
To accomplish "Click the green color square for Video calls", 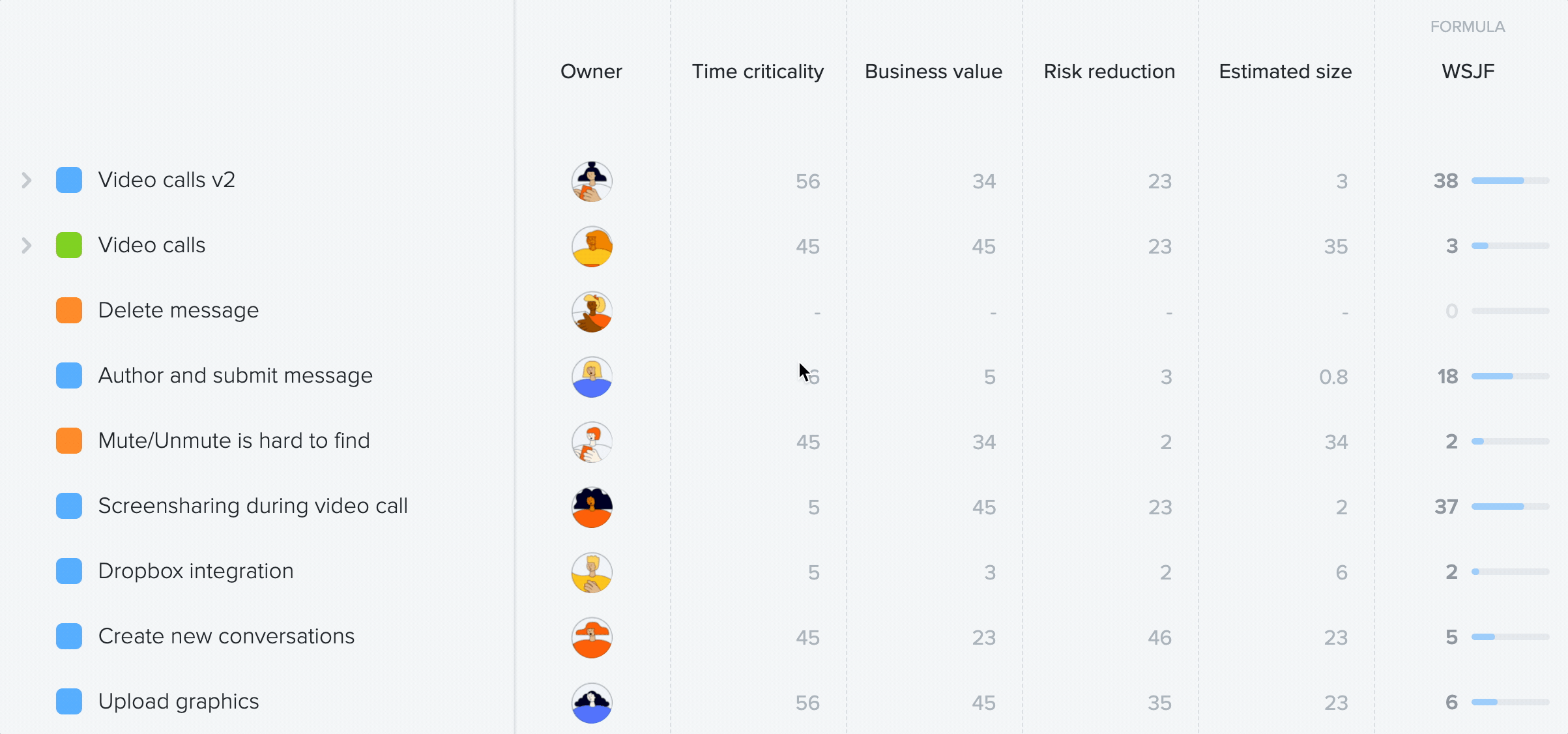I will tap(69, 245).
